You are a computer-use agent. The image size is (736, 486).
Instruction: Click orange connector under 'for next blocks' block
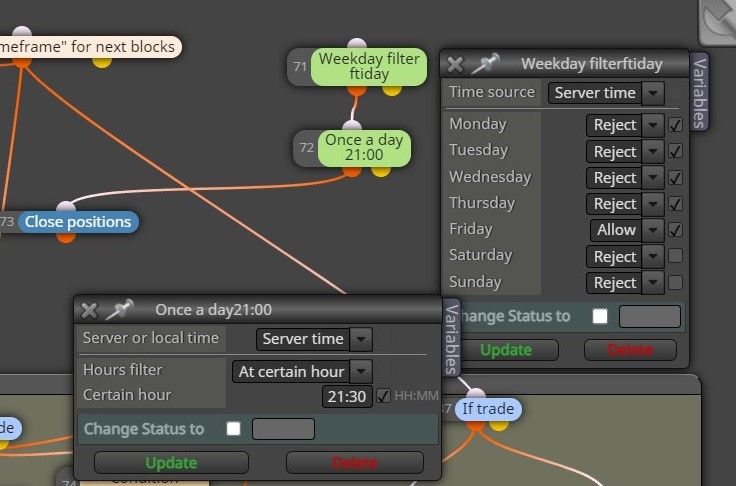22,62
